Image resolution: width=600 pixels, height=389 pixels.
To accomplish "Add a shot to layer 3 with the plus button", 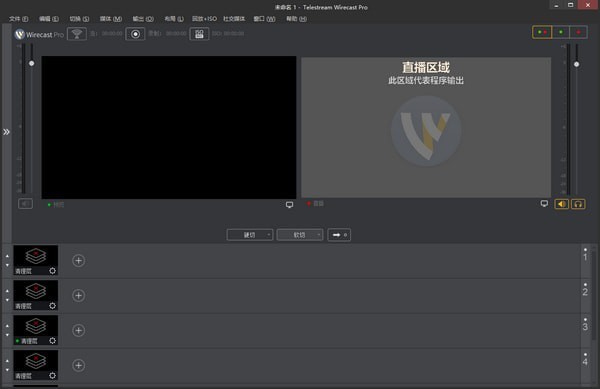I will click(x=78, y=330).
